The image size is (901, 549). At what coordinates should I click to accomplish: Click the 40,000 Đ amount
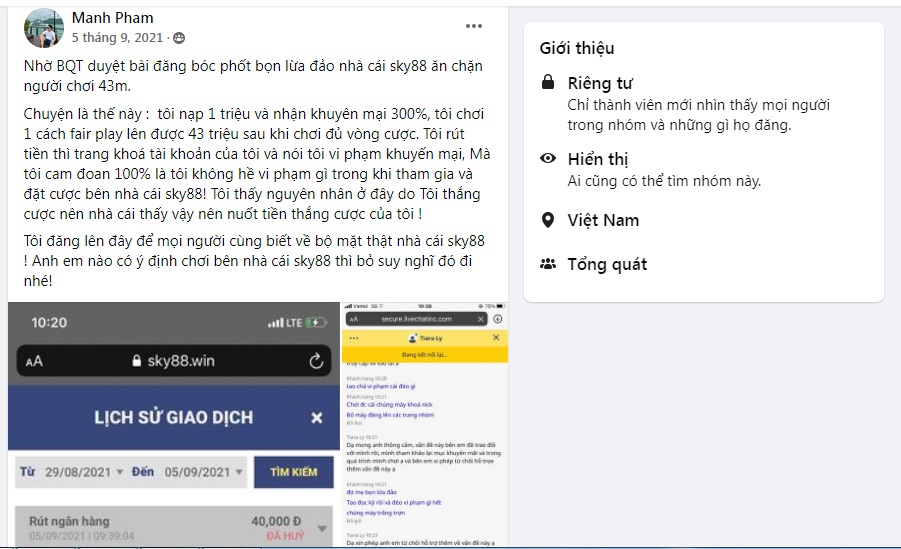(276, 521)
